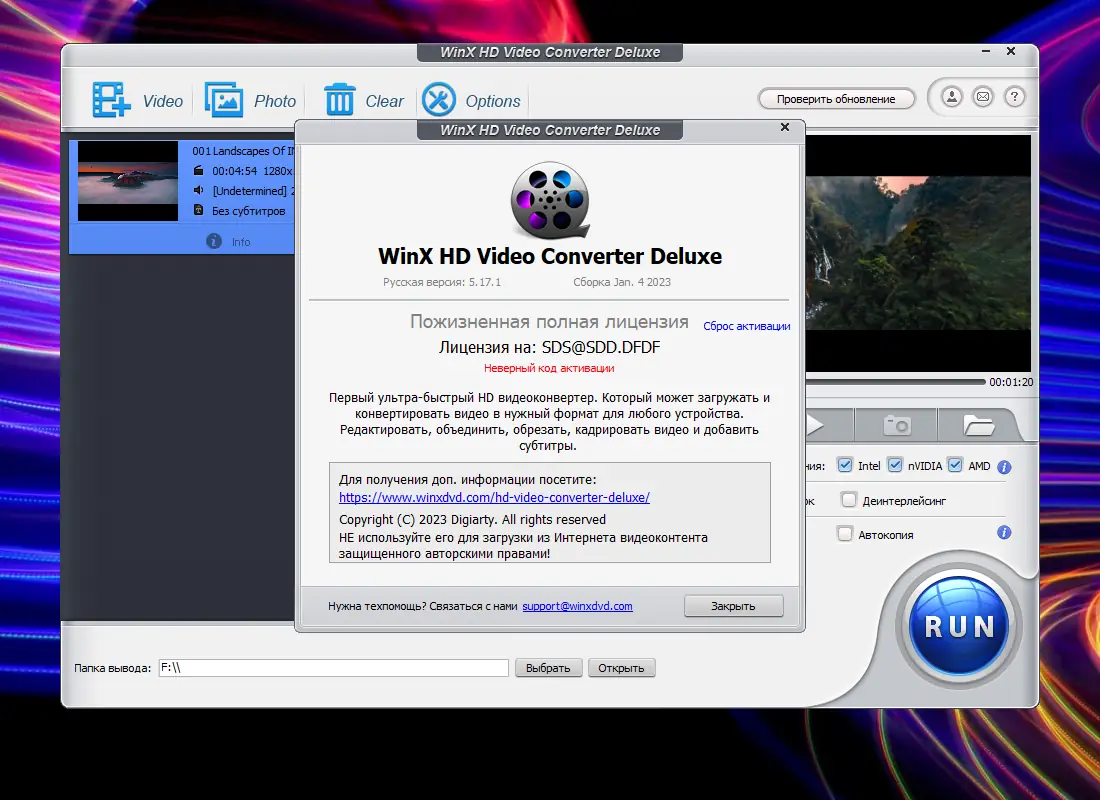This screenshot has width=1100, height=800.
Task: Click the question mark help icon
Action: coord(1015,97)
